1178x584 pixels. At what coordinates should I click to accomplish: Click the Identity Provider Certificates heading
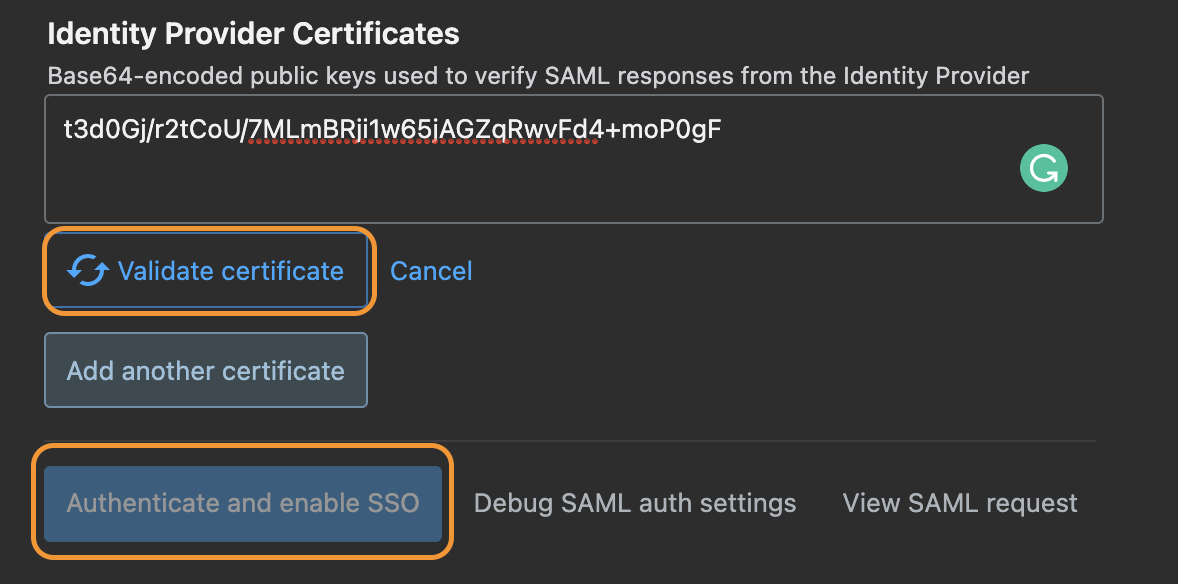253,34
